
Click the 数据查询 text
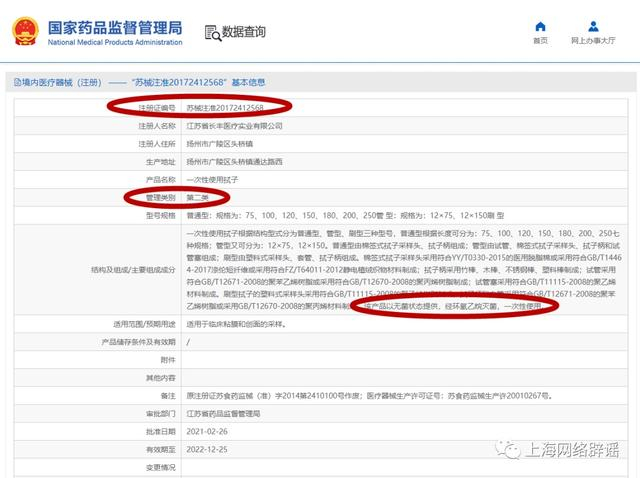(x=244, y=32)
